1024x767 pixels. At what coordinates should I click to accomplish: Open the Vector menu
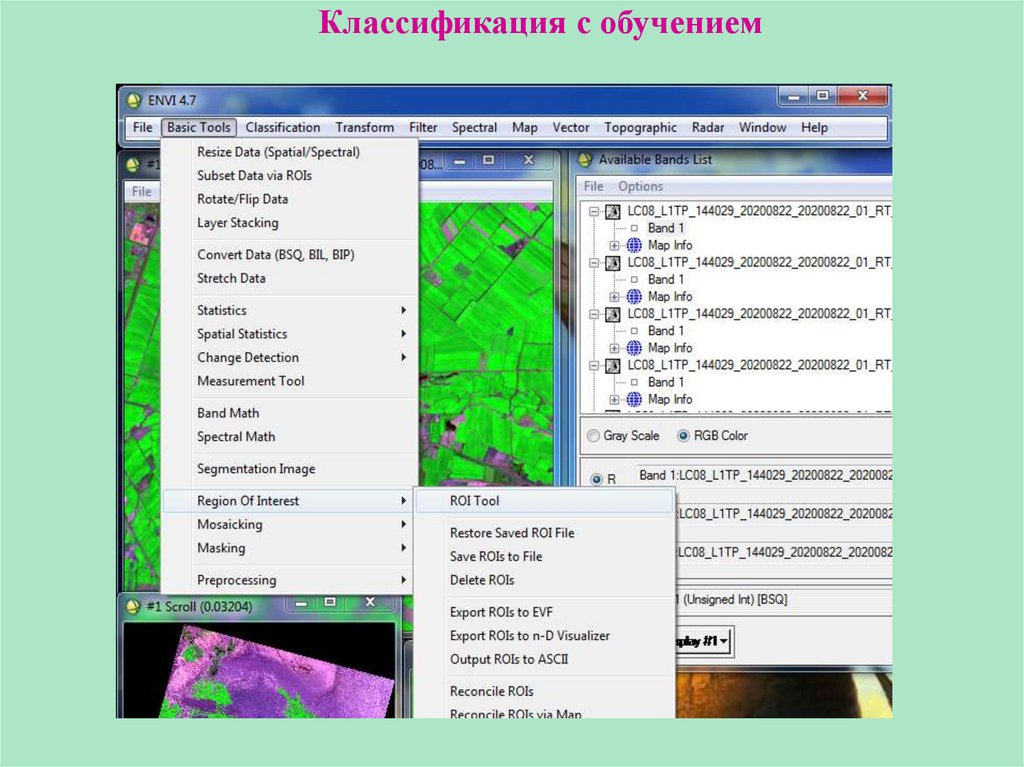click(571, 127)
